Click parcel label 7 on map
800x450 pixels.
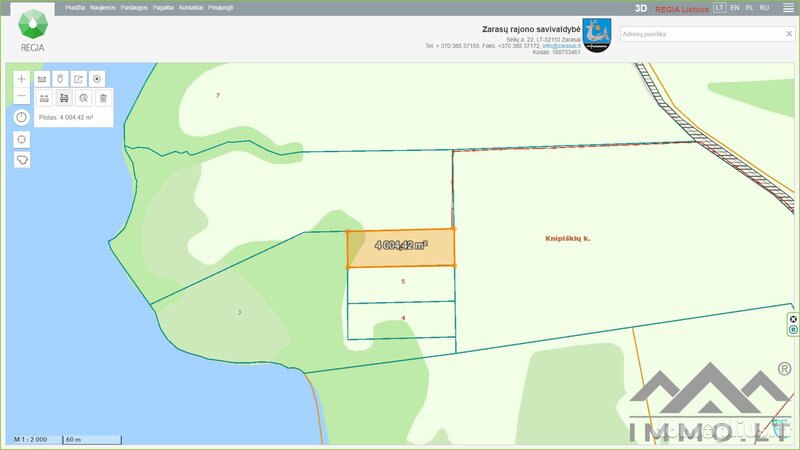(x=218, y=95)
